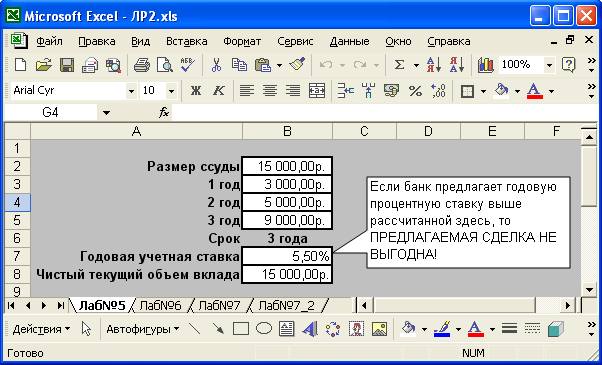Align text to the right
The height and width of the screenshot is (365, 602).
click(x=293, y=91)
